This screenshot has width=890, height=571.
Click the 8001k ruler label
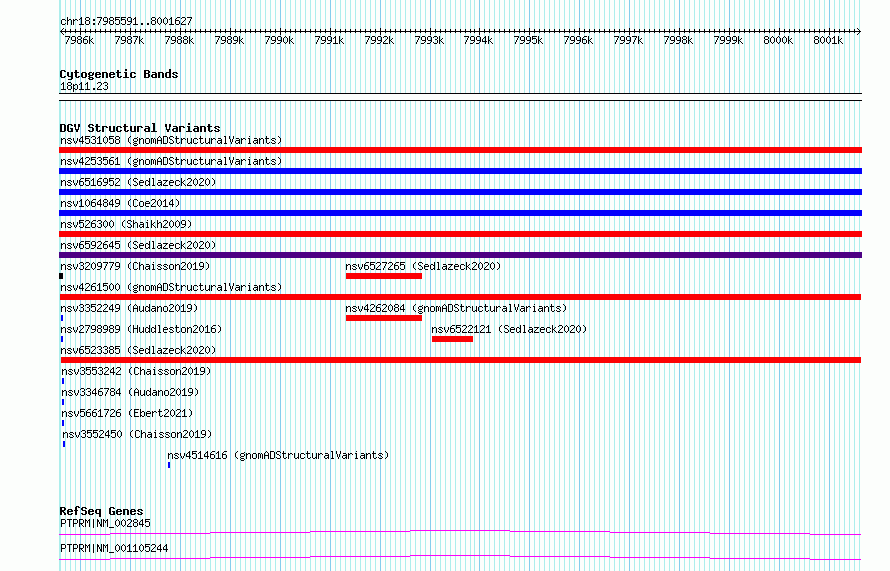pos(828,40)
